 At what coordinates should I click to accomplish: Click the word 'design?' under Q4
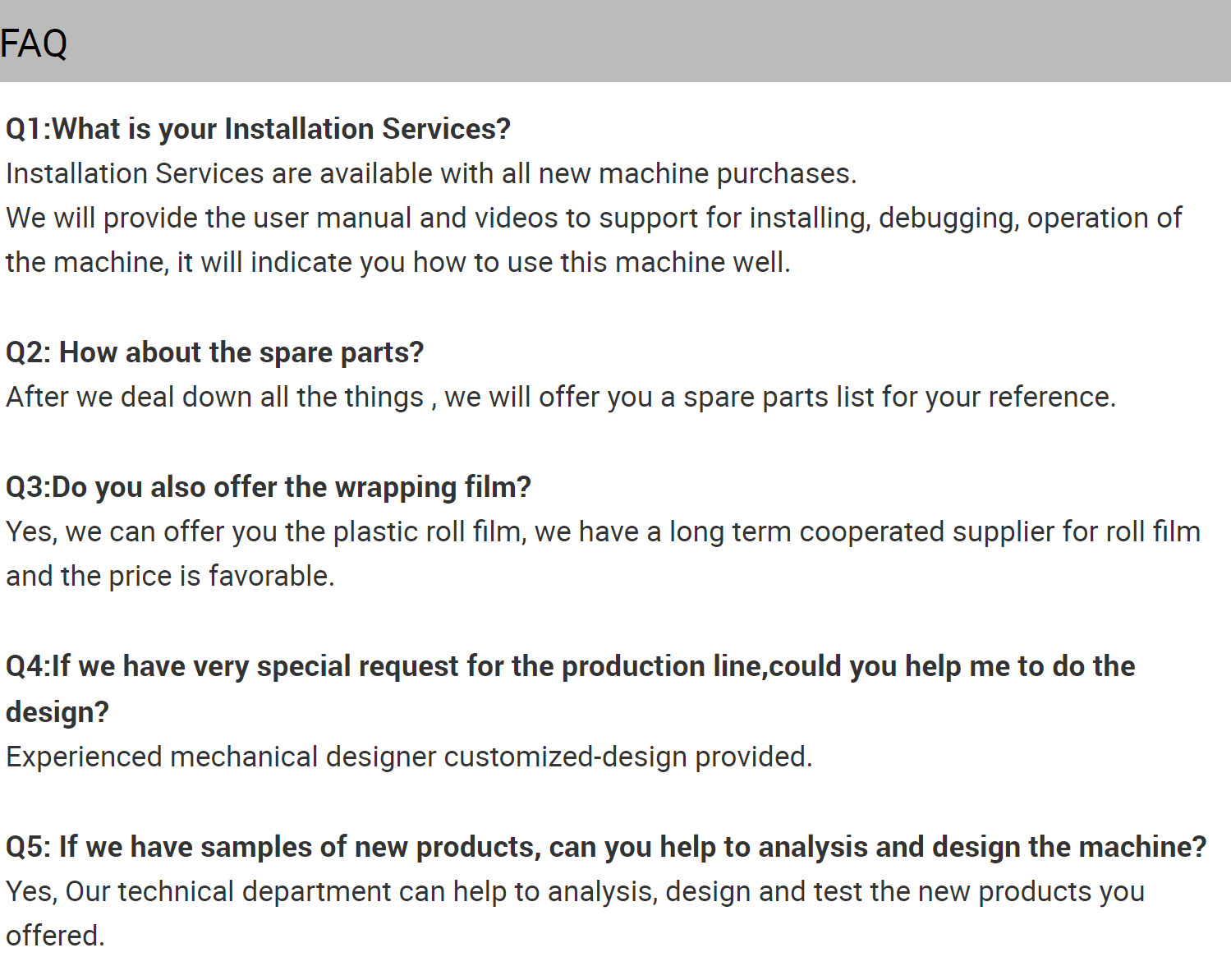tap(57, 712)
